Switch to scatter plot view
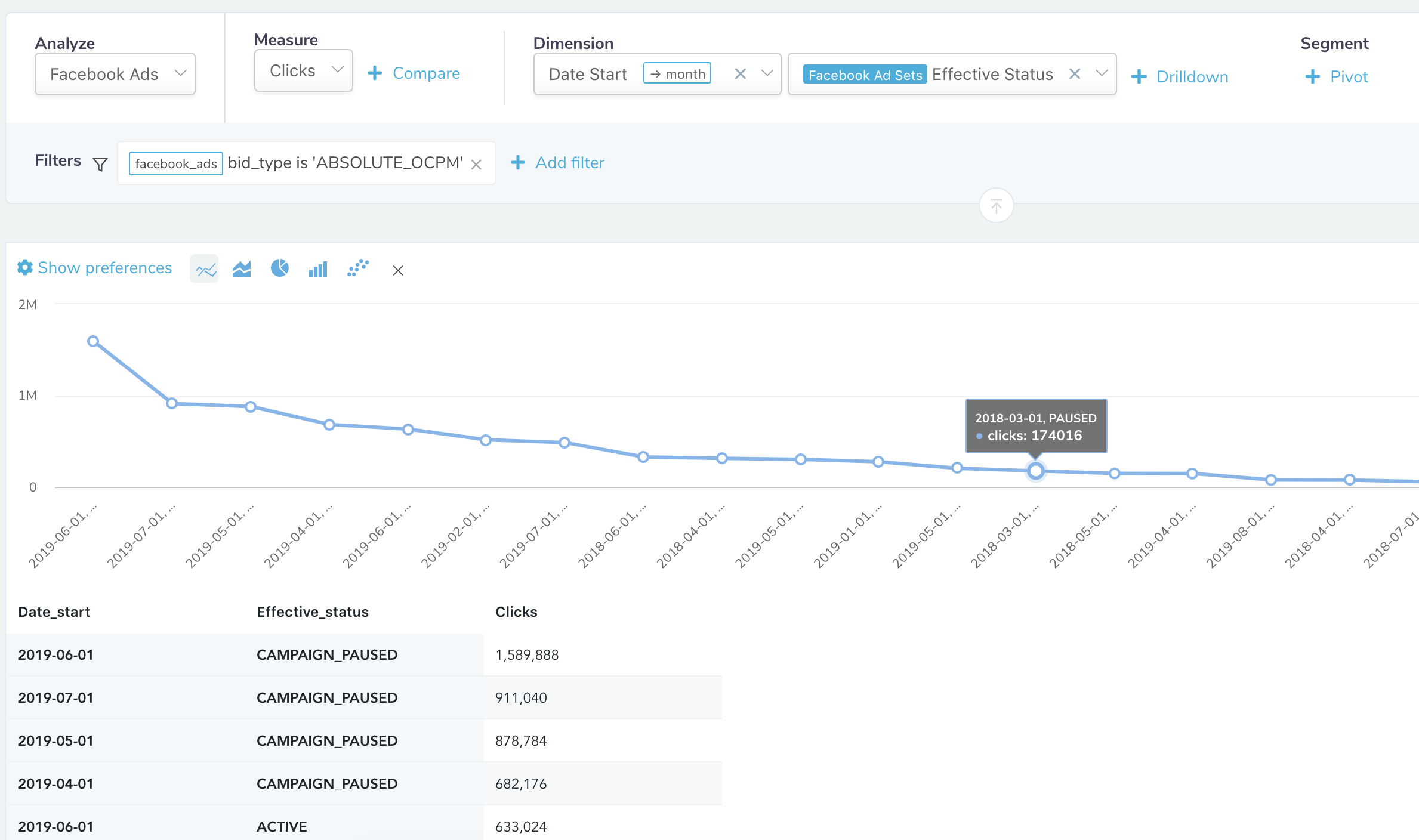Screen dimensions: 1419x840 pos(358,268)
